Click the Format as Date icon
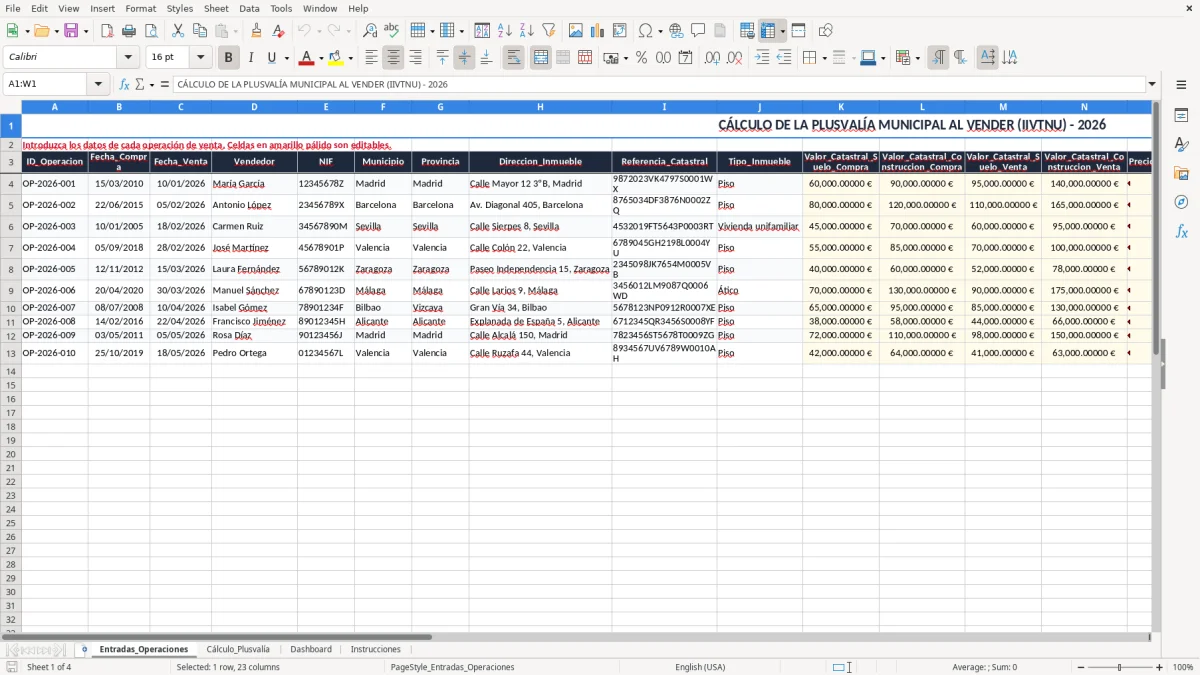 [x=685, y=58]
